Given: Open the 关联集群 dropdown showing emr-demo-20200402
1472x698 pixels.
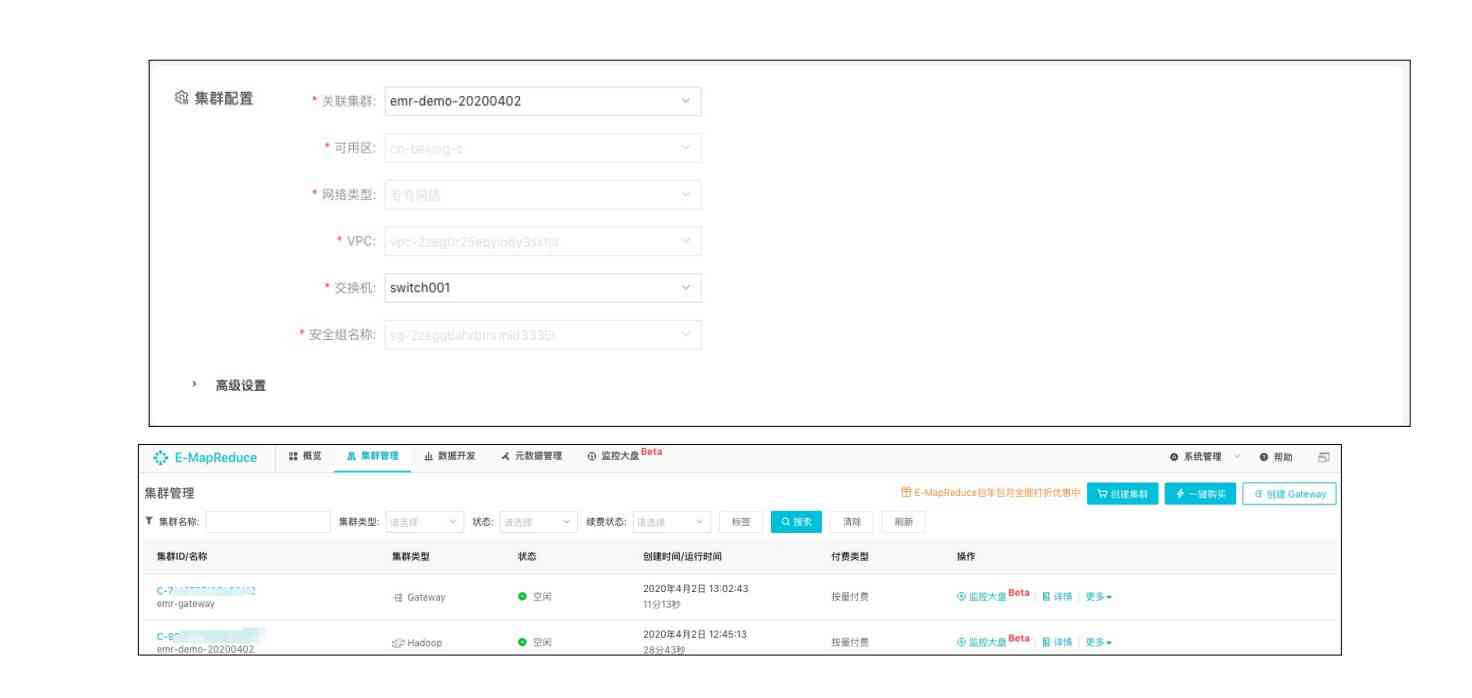Looking at the screenshot, I should click(x=543, y=101).
